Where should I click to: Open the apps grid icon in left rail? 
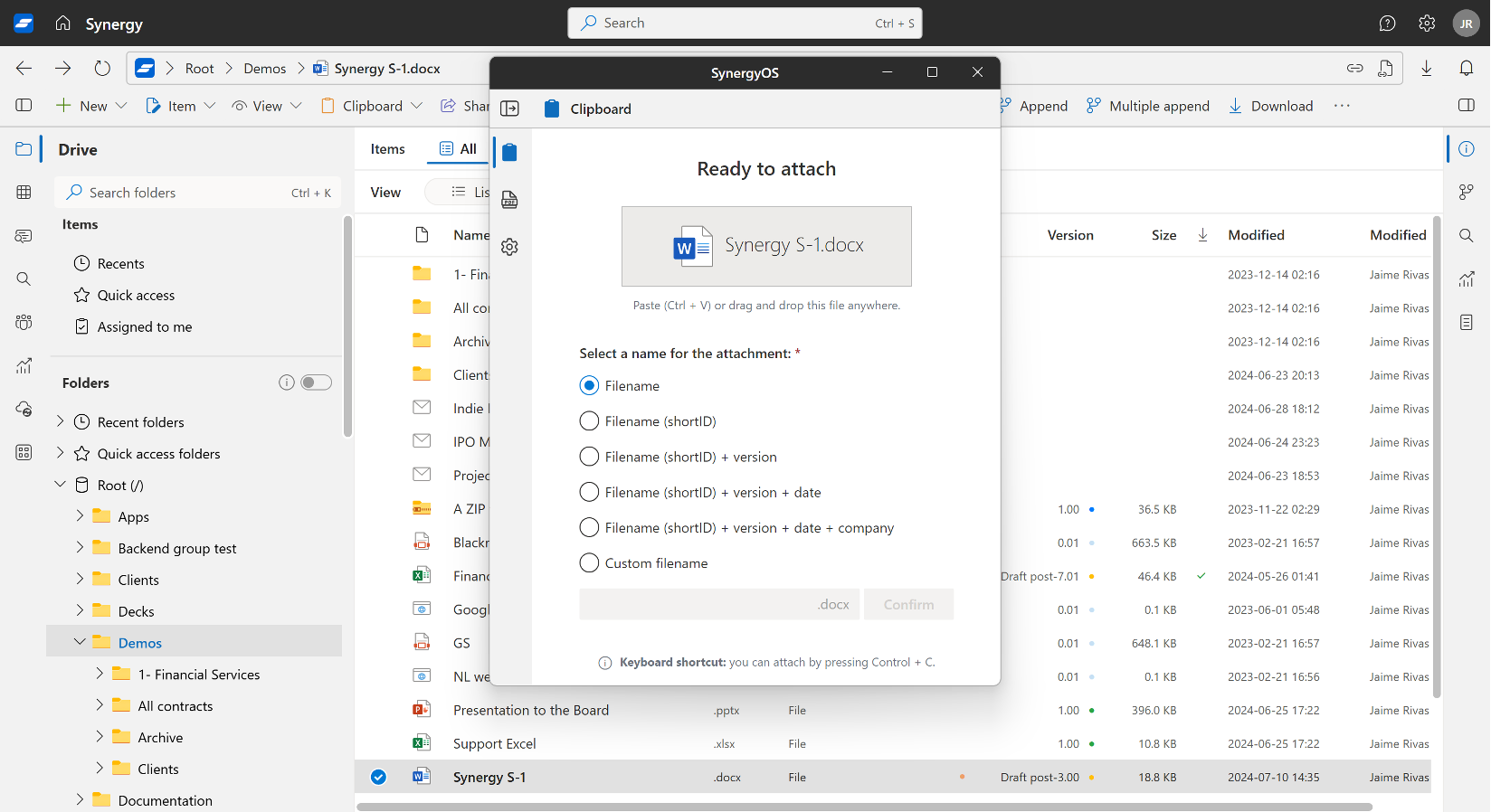click(x=24, y=452)
